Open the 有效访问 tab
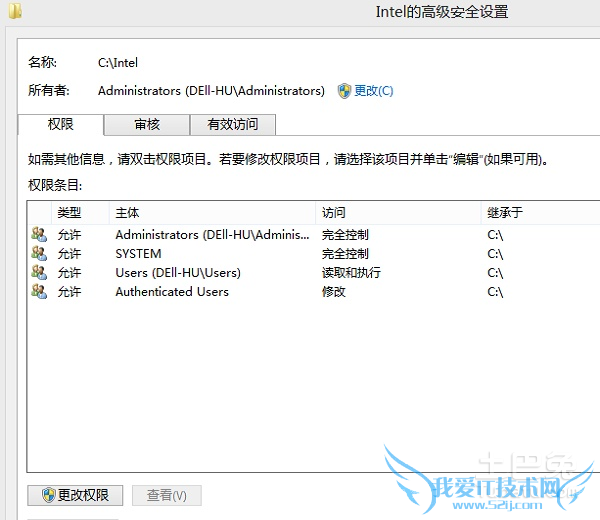 point(233,124)
